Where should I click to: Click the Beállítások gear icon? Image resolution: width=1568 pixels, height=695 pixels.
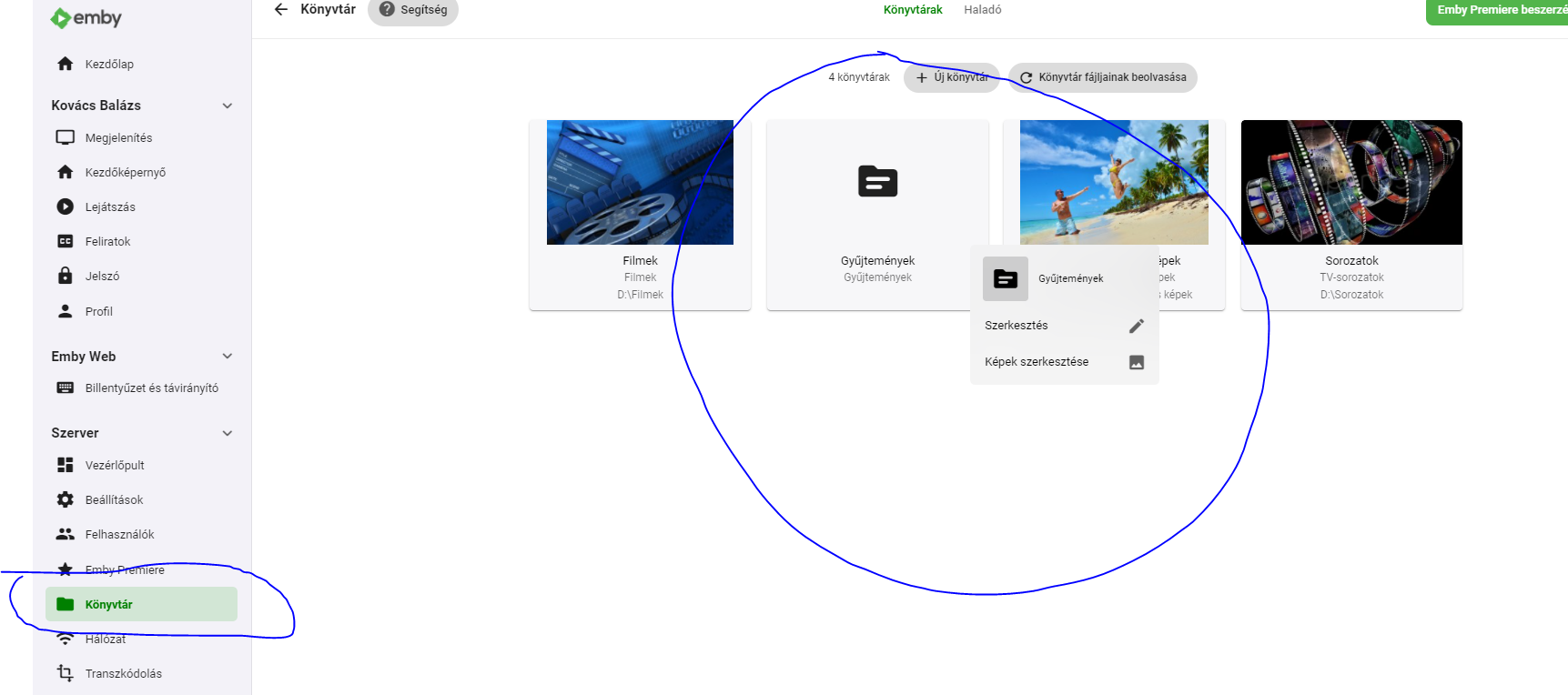[x=65, y=499]
